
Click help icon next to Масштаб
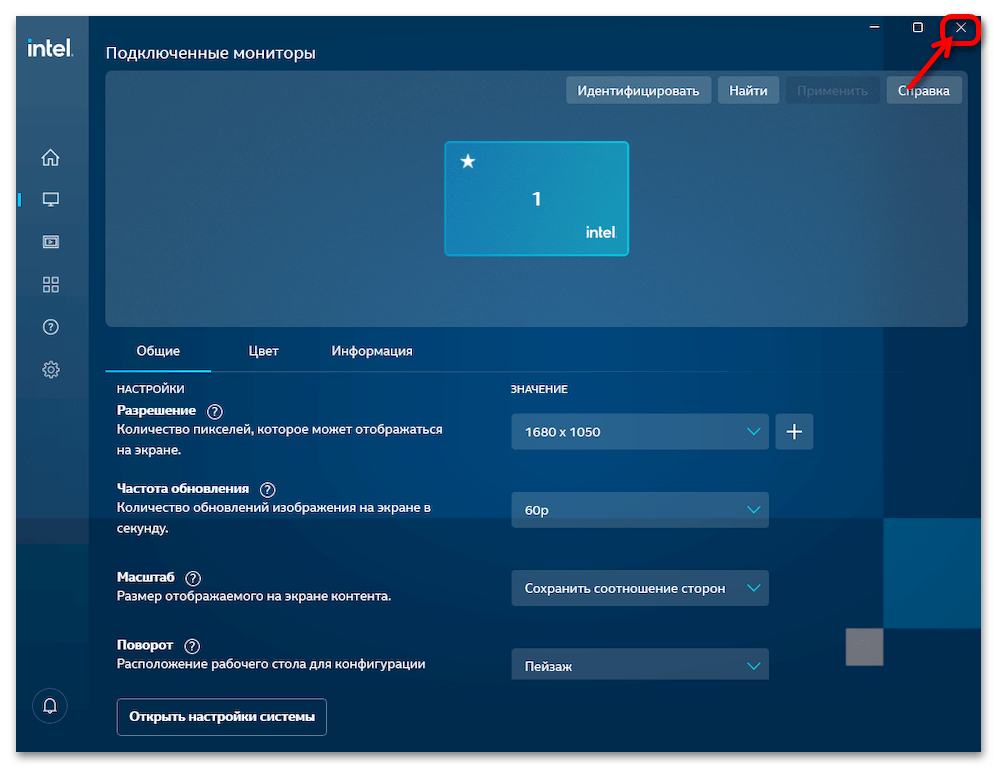tap(193, 578)
